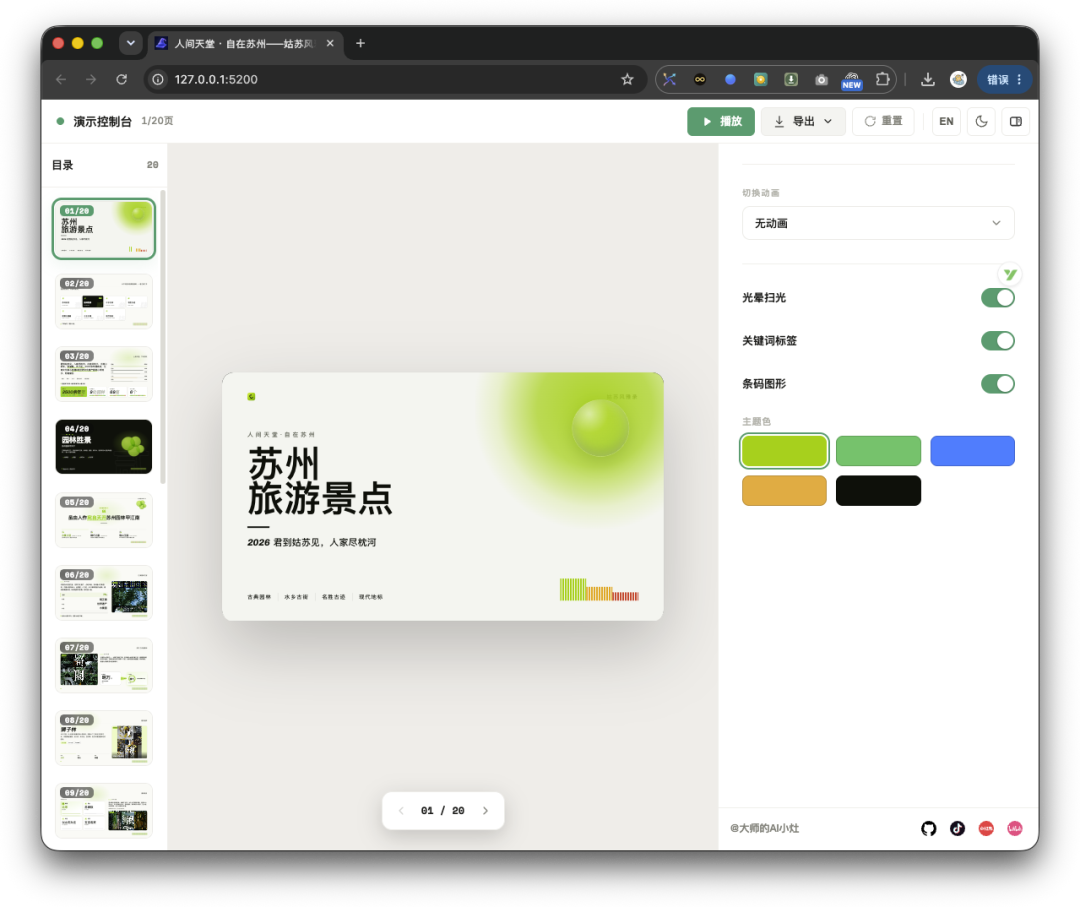Click the 重置 reset button
Viewport: 1080px width, 907px height.
(883, 121)
